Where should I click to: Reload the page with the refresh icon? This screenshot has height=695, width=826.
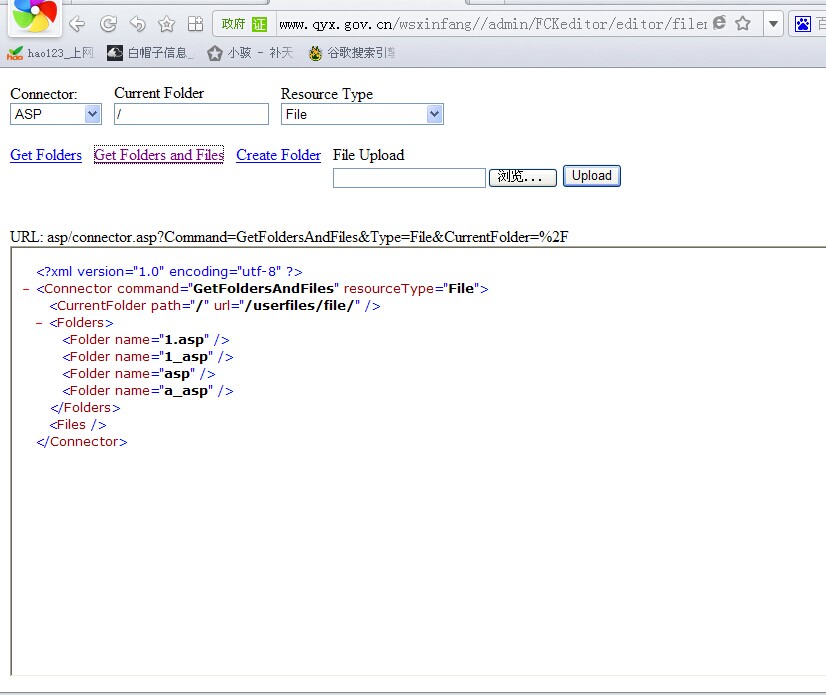[109, 24]
